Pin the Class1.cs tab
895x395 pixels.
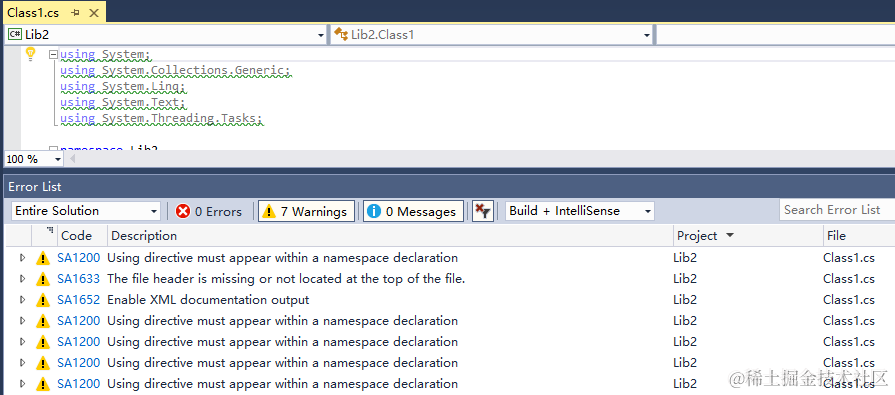(x=76, y=13)
